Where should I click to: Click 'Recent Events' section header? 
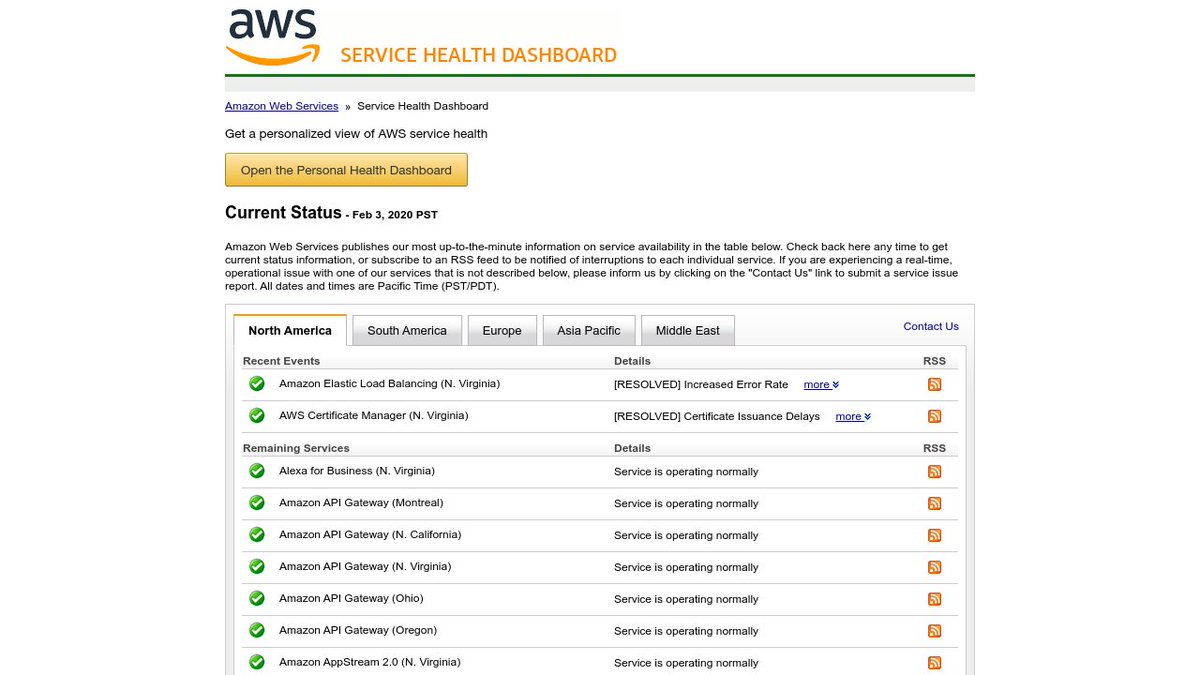click(x=281, y=361)
